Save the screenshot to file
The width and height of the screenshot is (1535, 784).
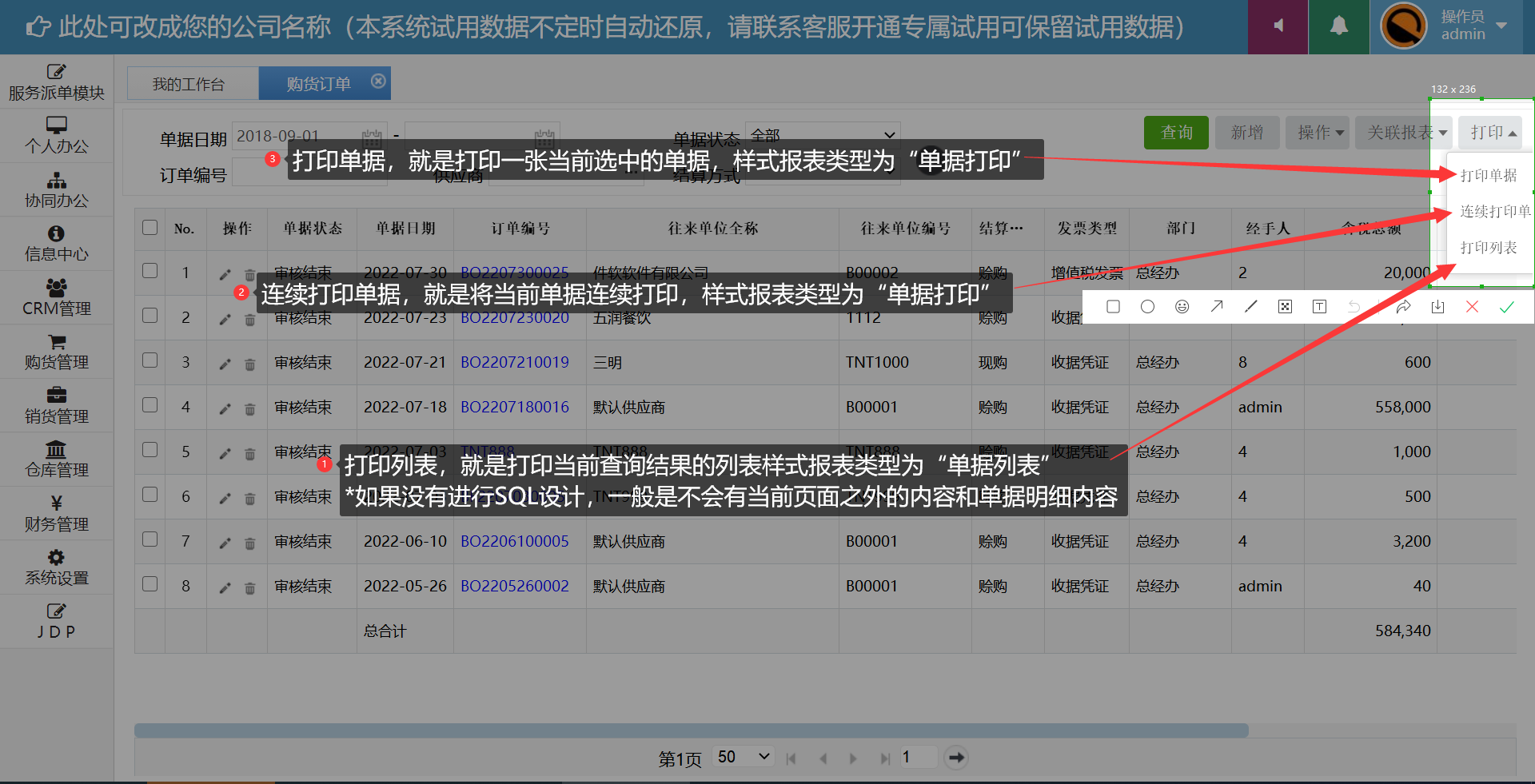(1437, 307)
